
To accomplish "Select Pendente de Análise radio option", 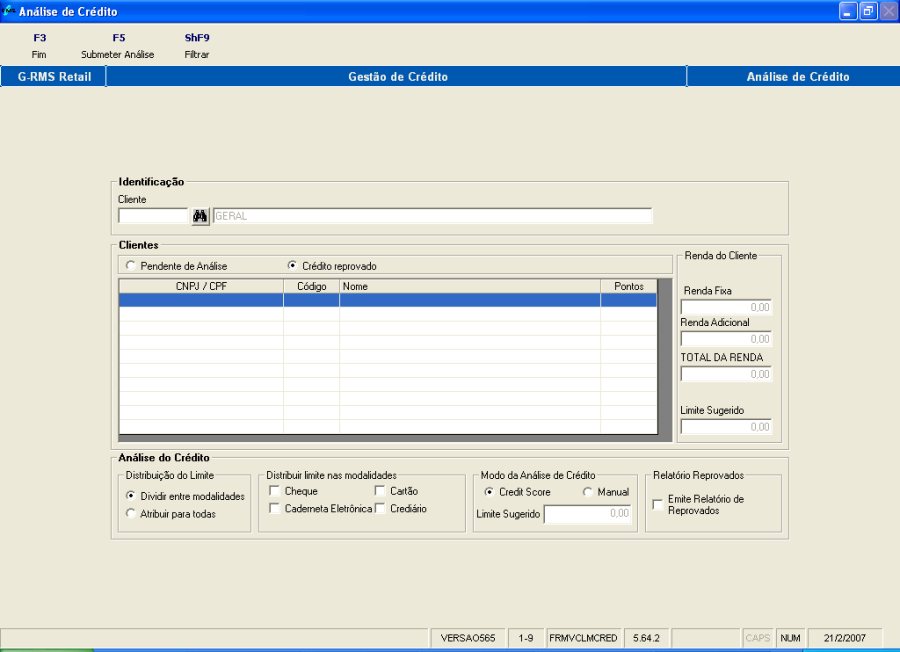I will click(x=177, y=266).
